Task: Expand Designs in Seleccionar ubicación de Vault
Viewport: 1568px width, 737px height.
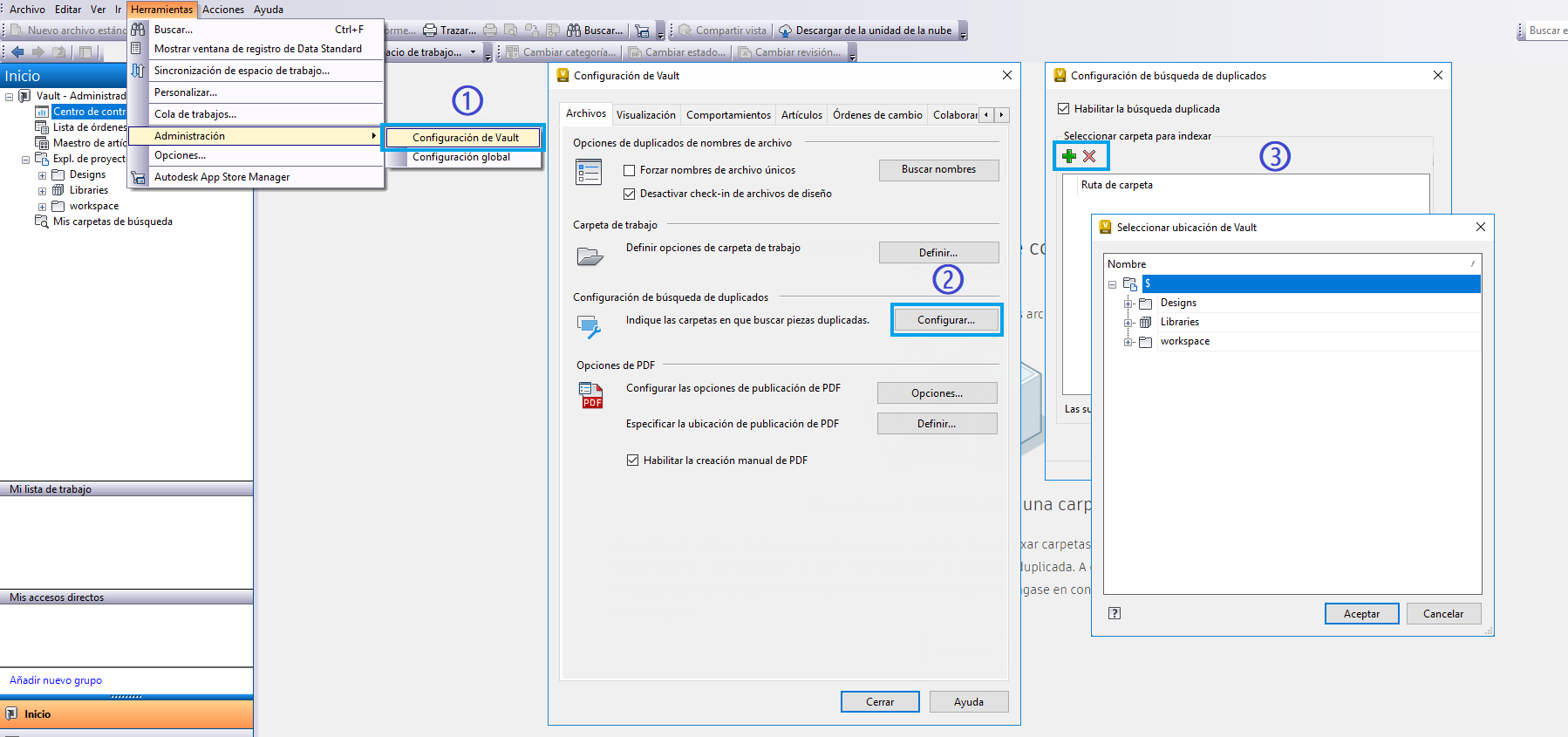Action: pos(1128,304)
